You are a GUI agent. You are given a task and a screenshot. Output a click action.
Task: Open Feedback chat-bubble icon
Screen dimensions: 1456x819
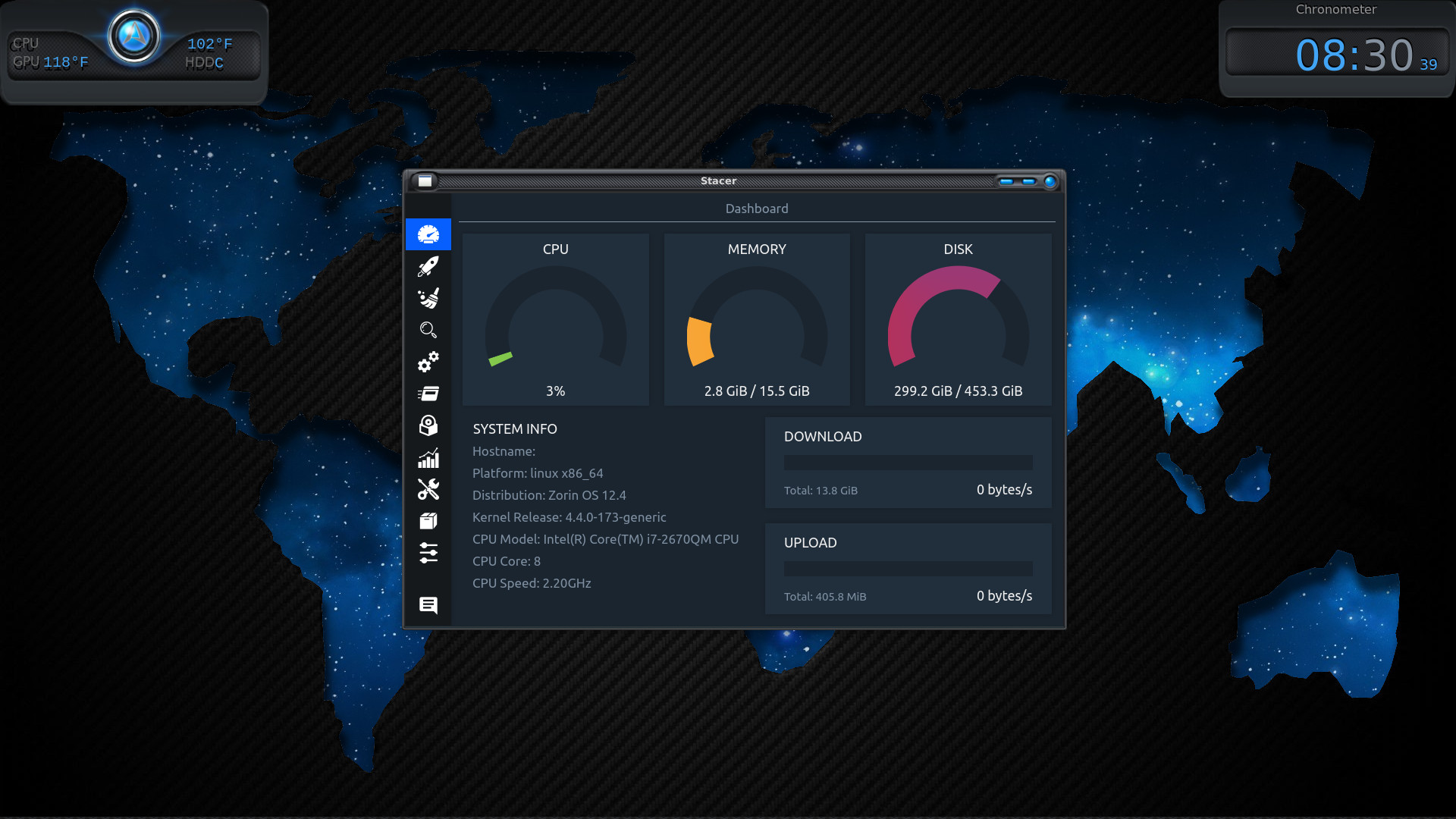click(428, 605)
